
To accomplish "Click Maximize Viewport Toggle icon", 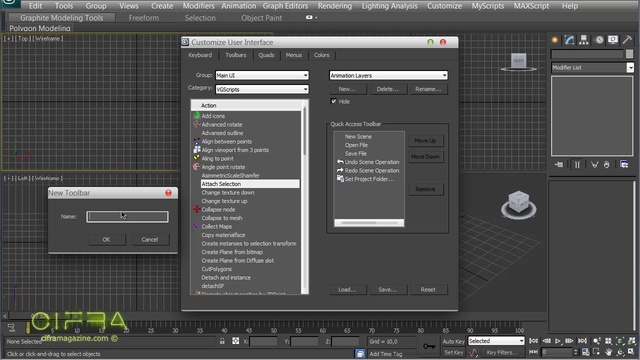I will click(632, 352).
